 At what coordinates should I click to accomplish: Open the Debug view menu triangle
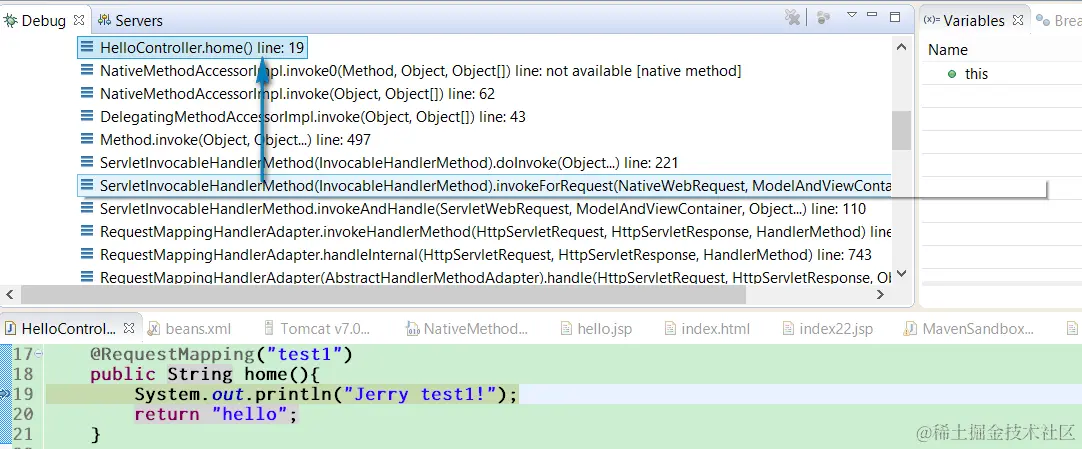(x=852, y=15)
